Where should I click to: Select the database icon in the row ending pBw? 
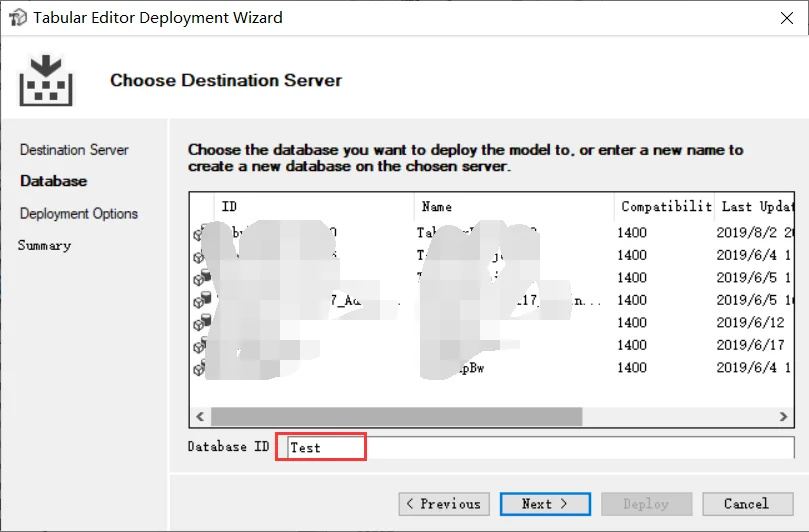pos(198,368)
